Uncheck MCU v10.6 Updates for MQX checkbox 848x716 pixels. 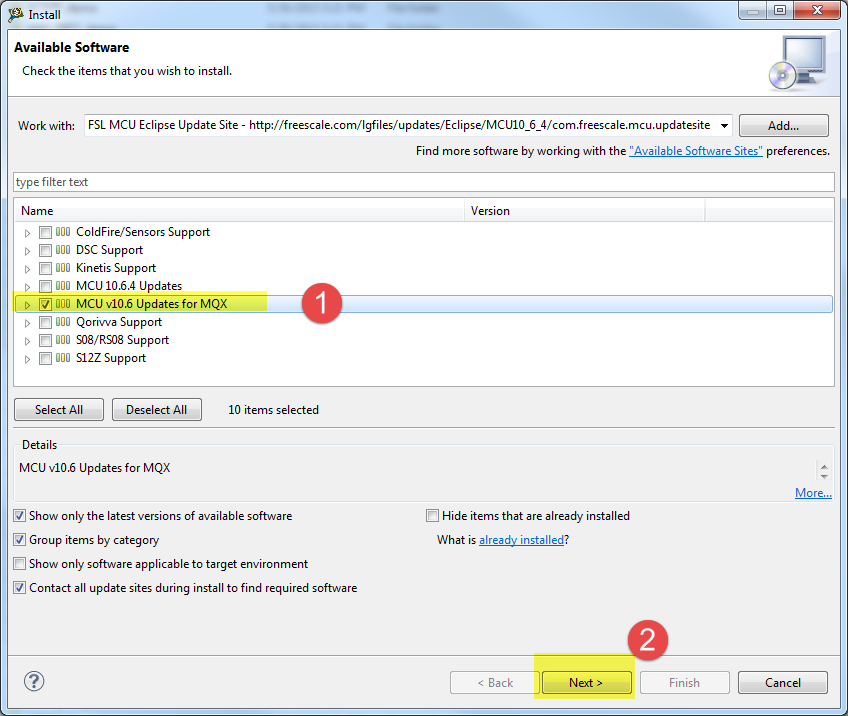click(x=45, y=304)
